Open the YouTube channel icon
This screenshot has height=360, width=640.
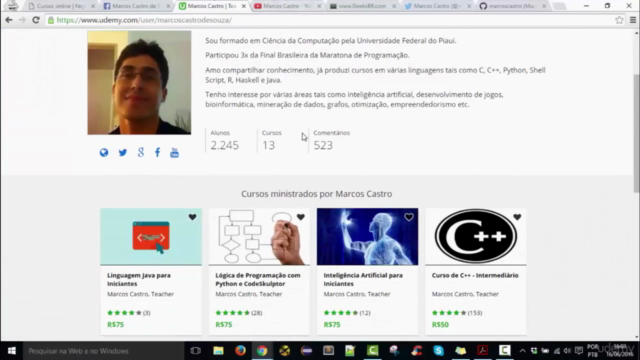coord(174,153)
